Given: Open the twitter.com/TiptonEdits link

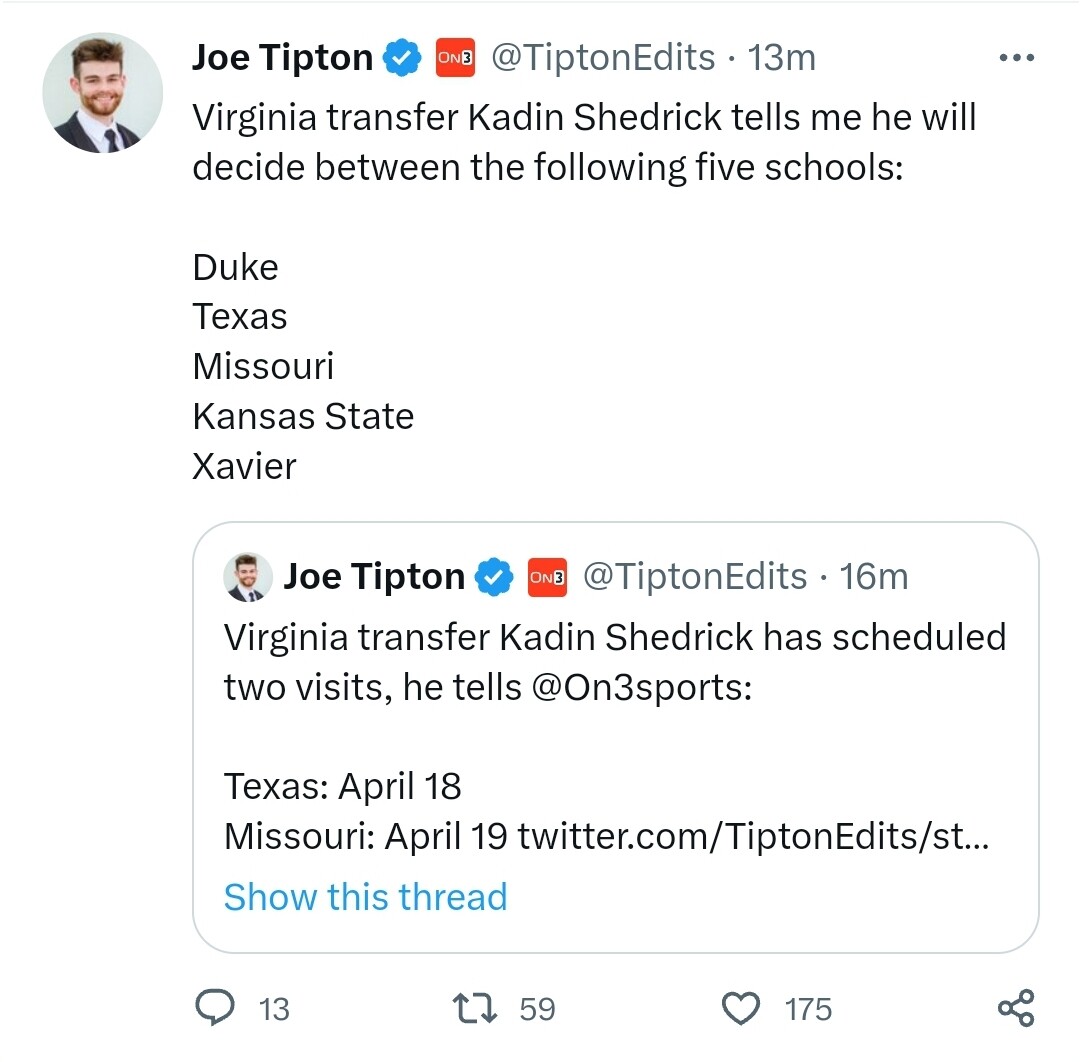Looking at the screenshot, I should point(754,837).
